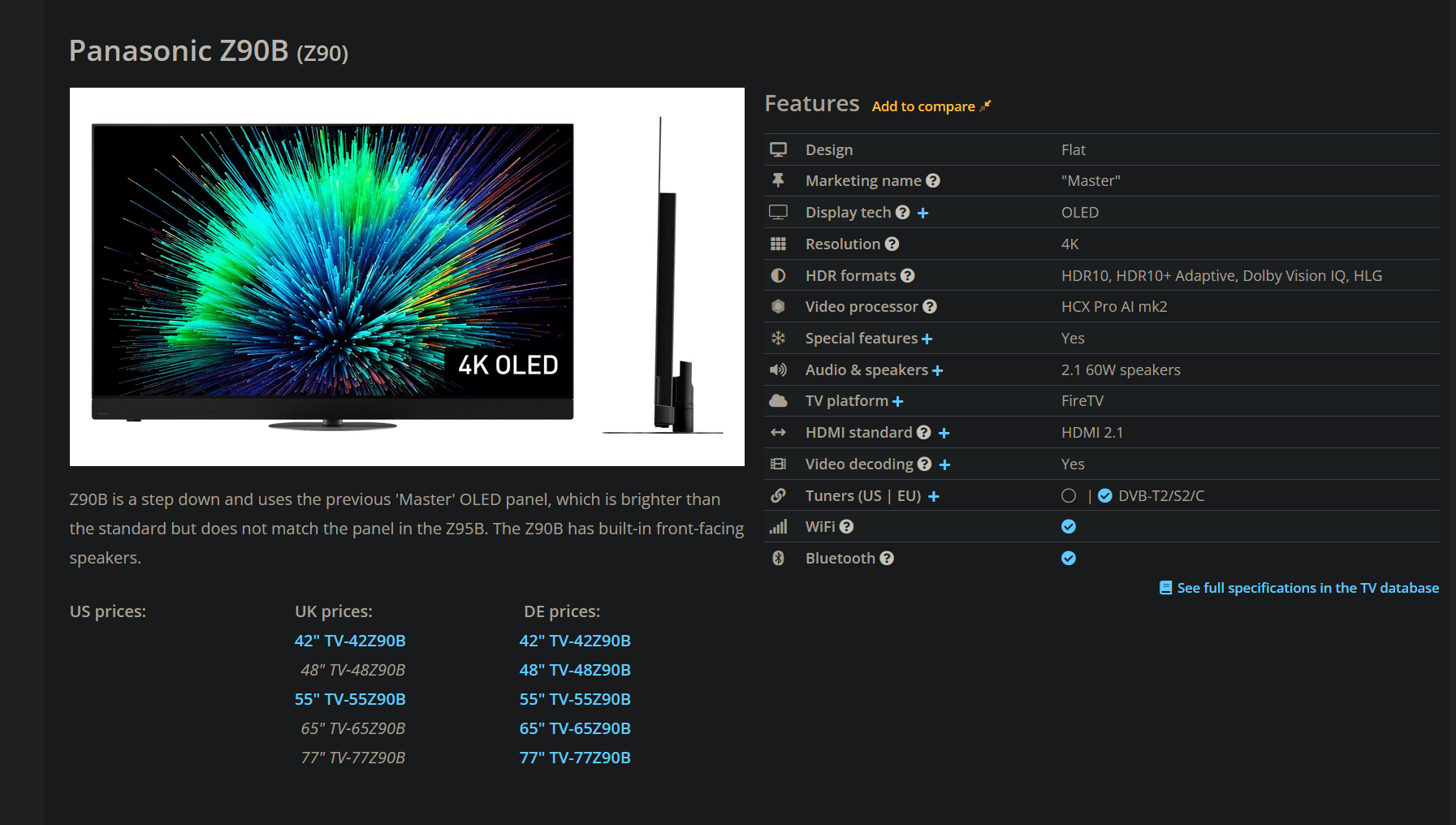Image resolution: width=1456 pixels, height=825 pixels.
Task: Click the WiFi blue checkmark
Action: coord(1069,527)
